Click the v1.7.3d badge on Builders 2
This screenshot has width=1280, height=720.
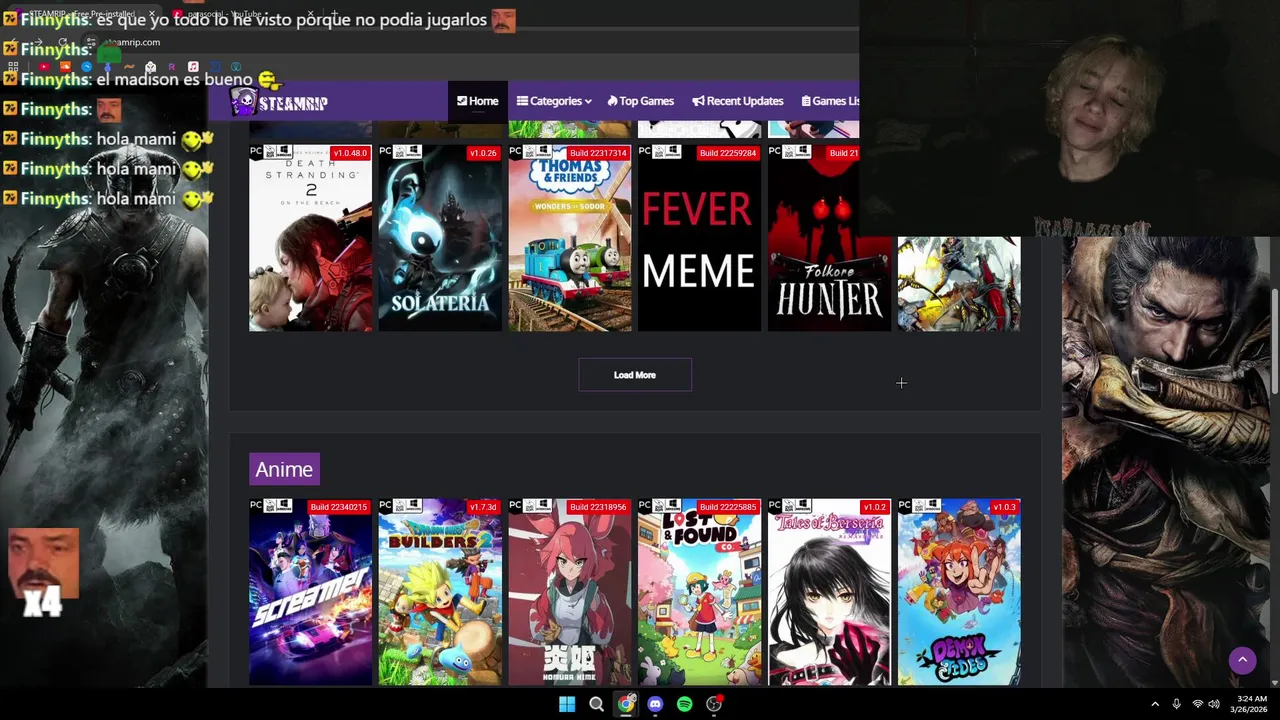pyautogui.click(x=483, y=507)
